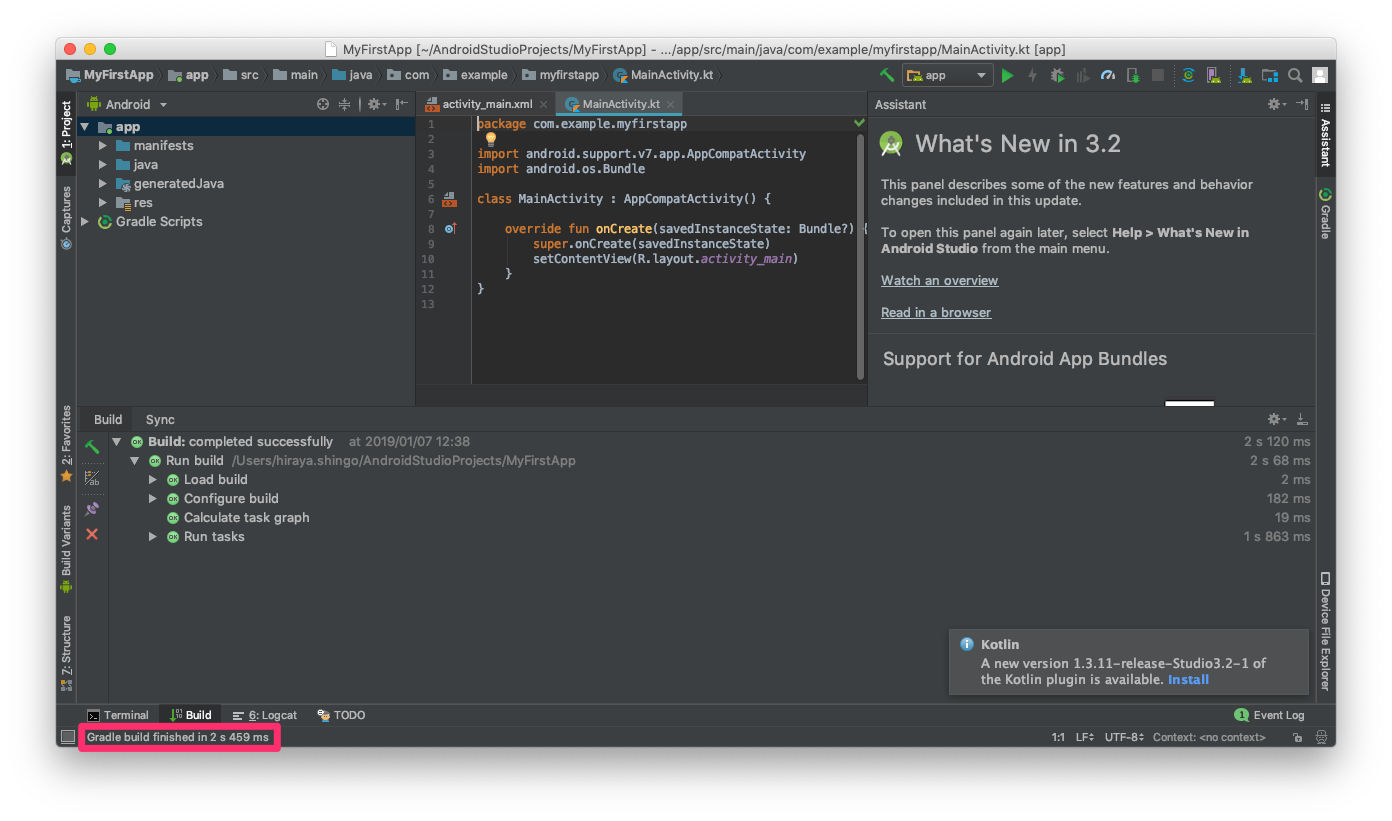Switch to Sync tab in Build panel
1392x821 pixels.
point(160,420)
